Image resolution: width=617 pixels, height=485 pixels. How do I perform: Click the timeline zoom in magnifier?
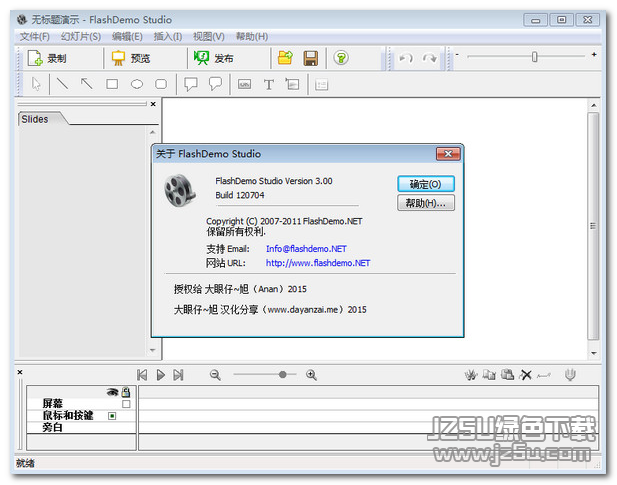click(x=311, y=374)
